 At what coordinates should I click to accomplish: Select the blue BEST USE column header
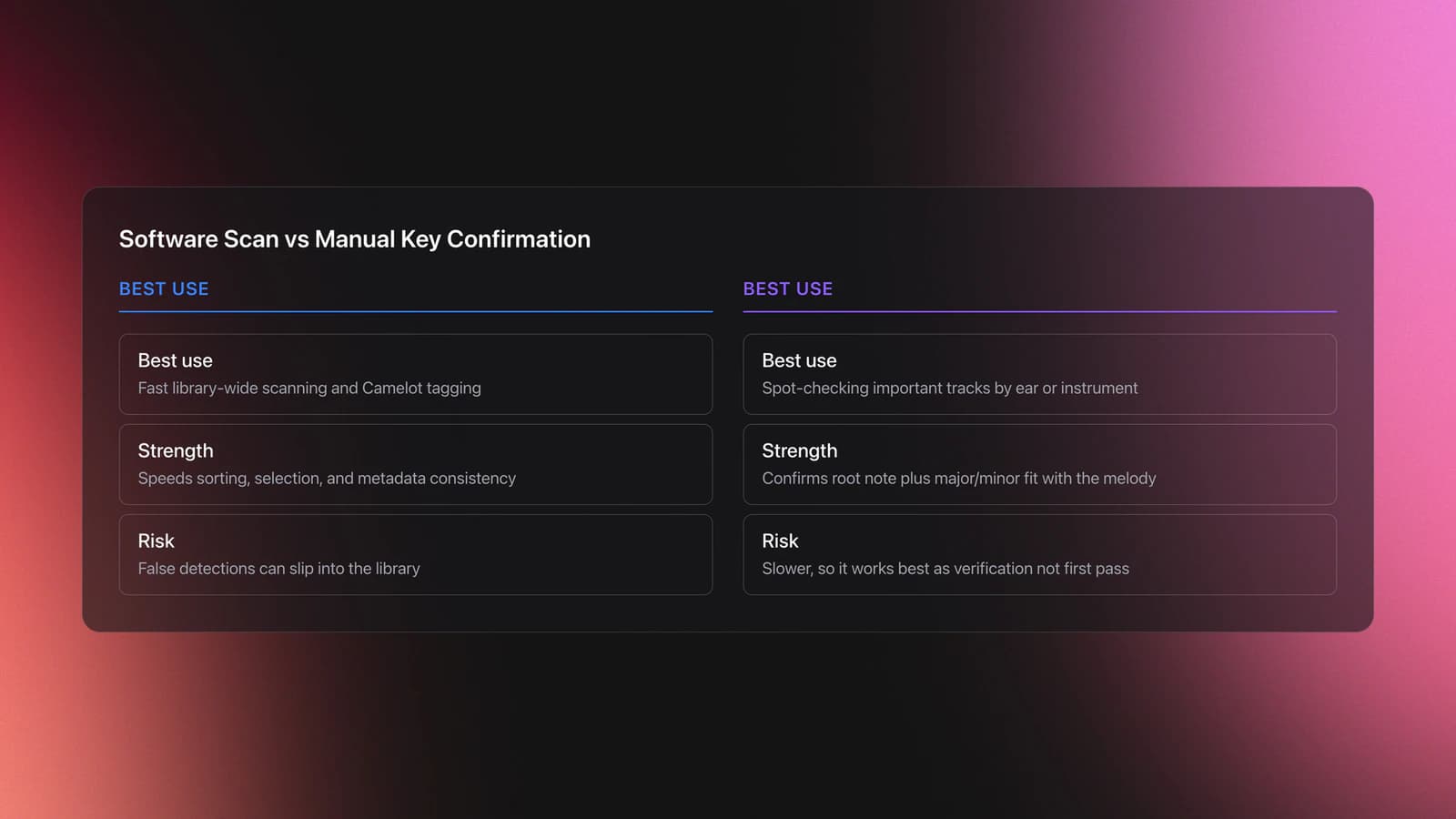pyautogui.click(x=164, y=288)
